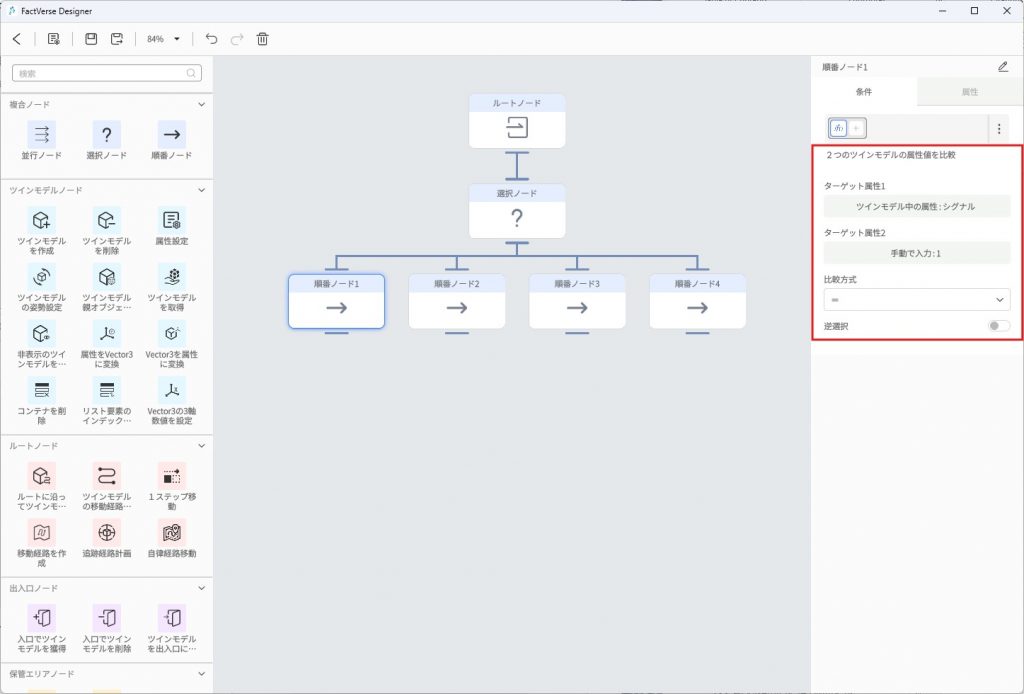Click the 検索 search box
Viewport: 1024px width, 694px height.
point(106,73)
